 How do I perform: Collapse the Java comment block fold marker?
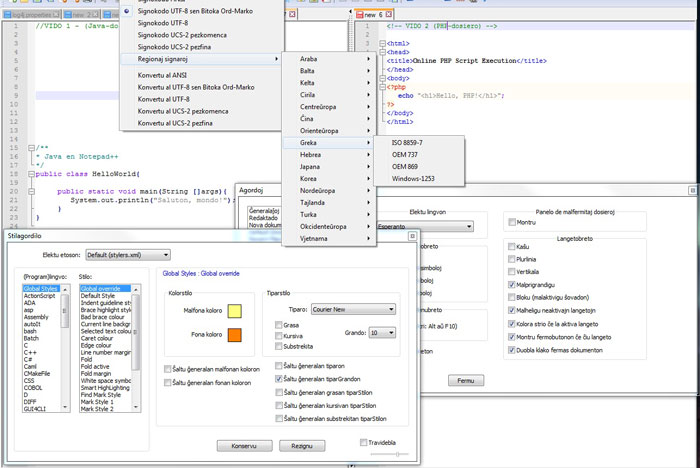coord(31,148)
